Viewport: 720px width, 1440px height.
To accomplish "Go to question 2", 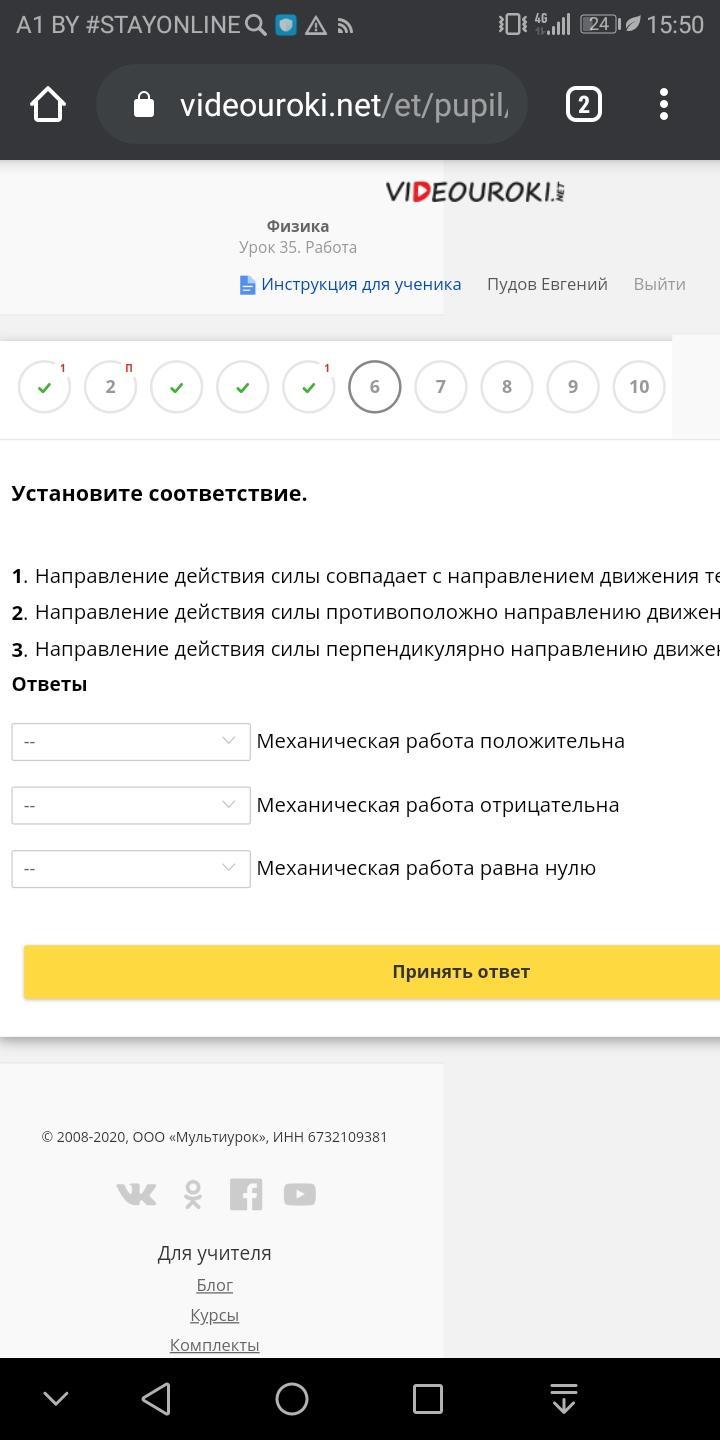I will point(110,387).
